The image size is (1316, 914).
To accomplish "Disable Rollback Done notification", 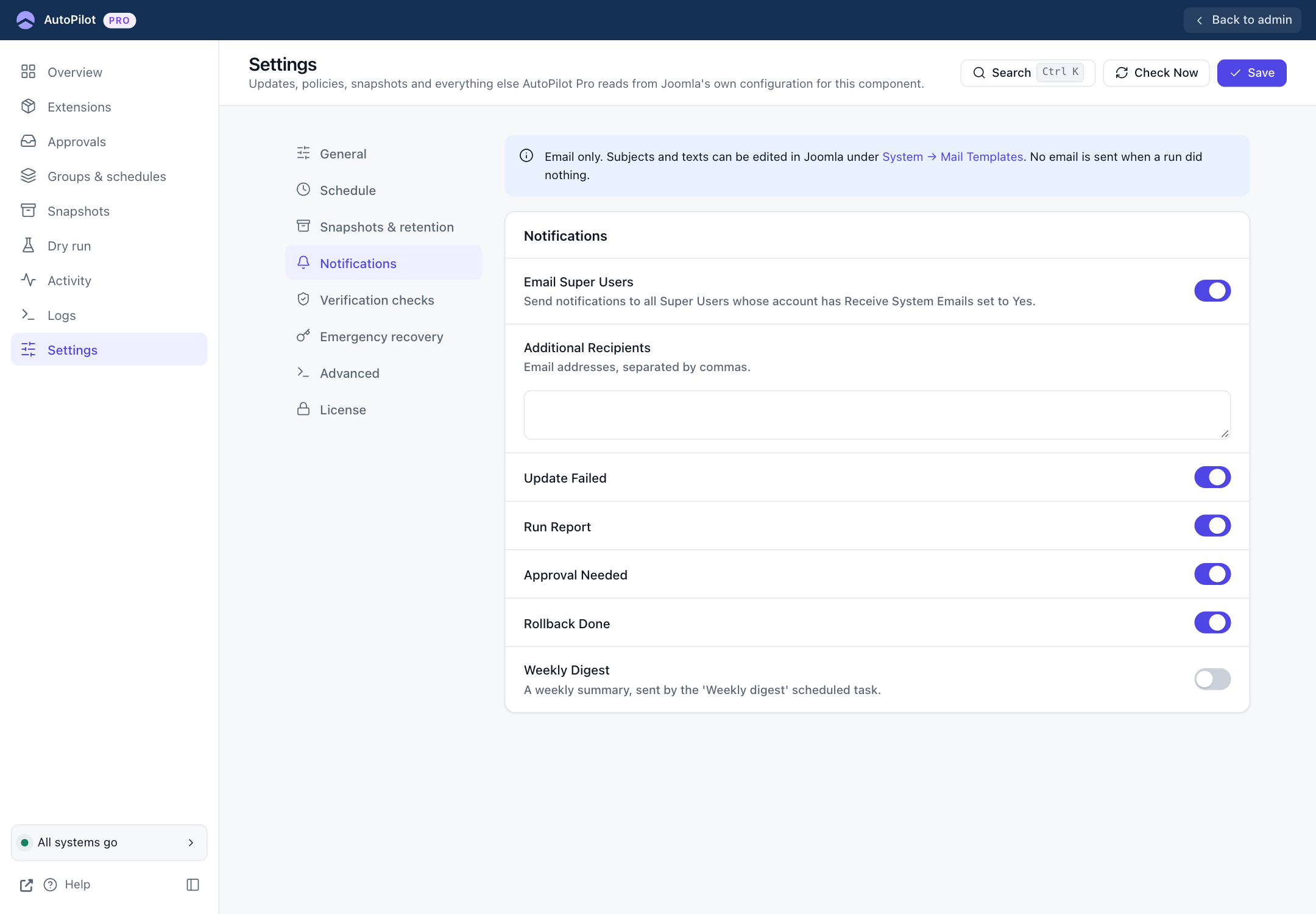I will 1212,623.
